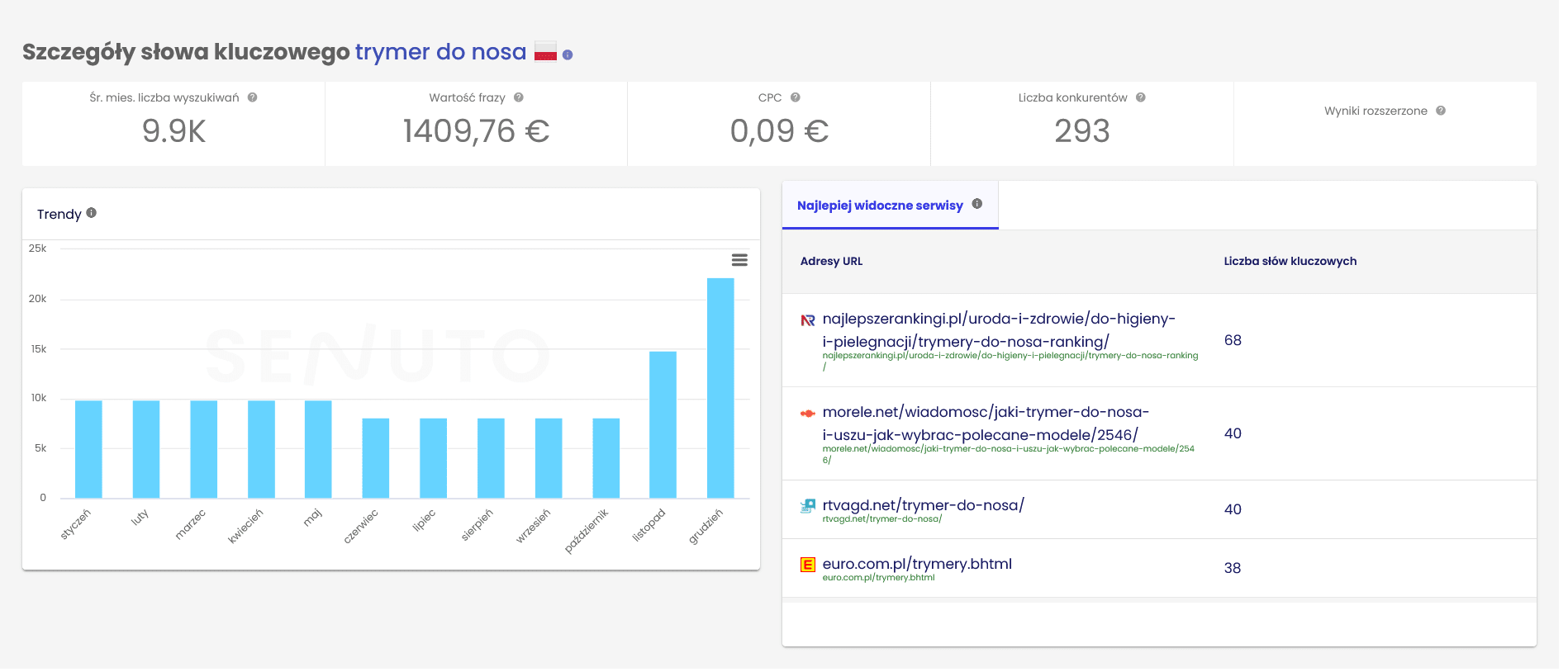This screenshot has width=1568, height=672.
Task: Click the Trendy panel title
Action: pyautogui.click(x=59, y=214)
